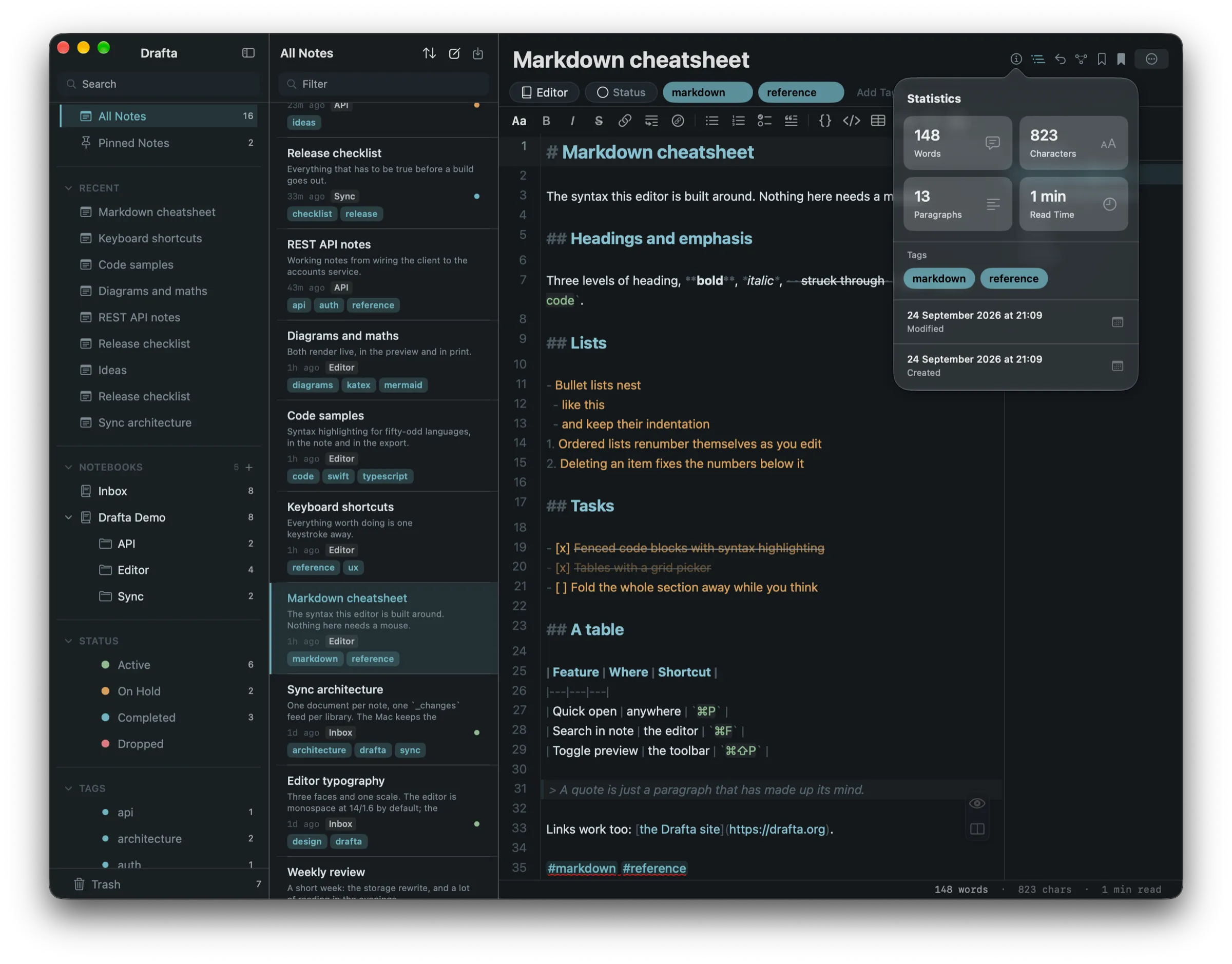Click the curved back-arrow icon in the note header
This screenshot has width=1232, height=964.
click(x=1061, y=59)
